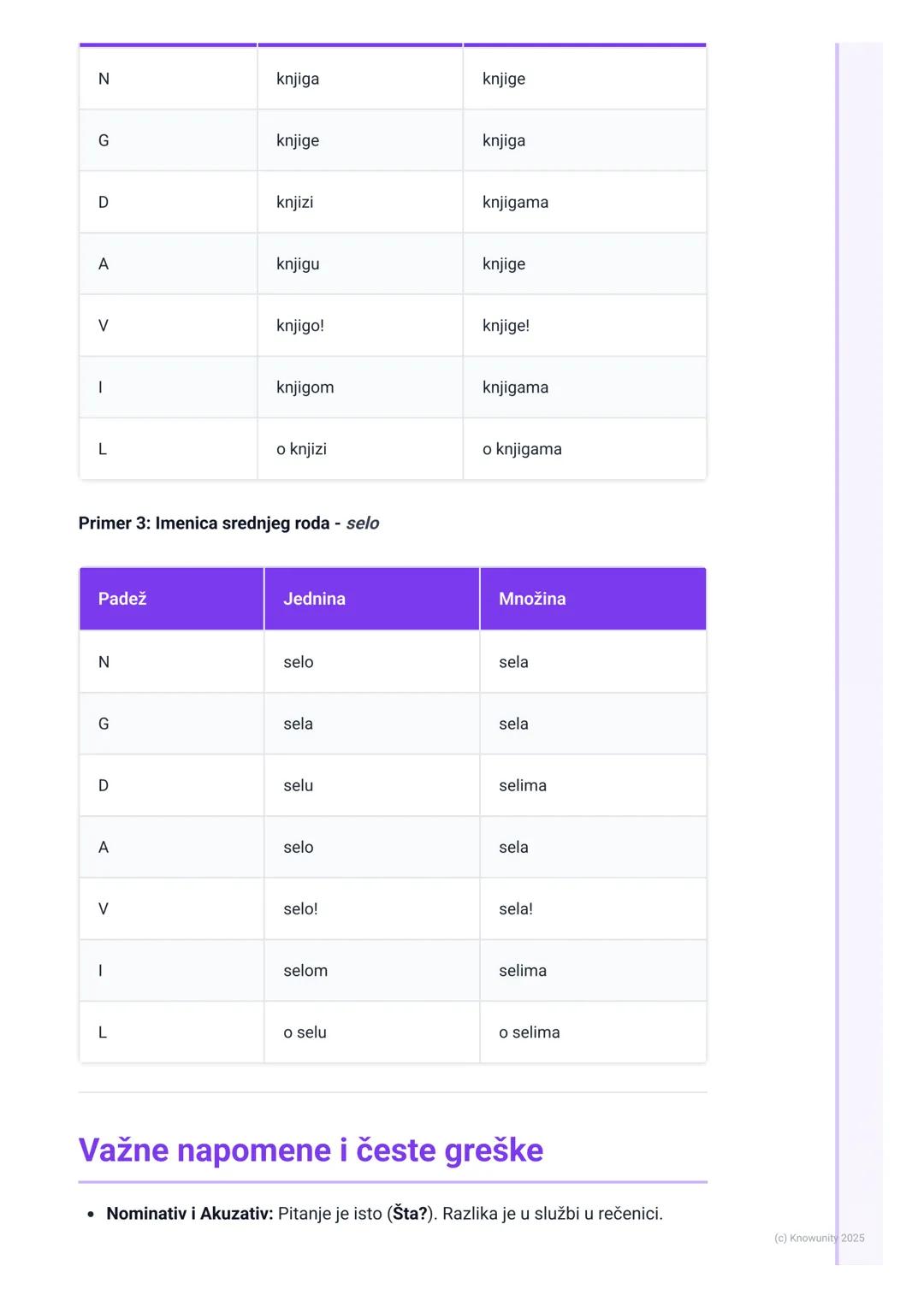
Task: Click the purple vertical bar on the right
Action: (838, 650)
